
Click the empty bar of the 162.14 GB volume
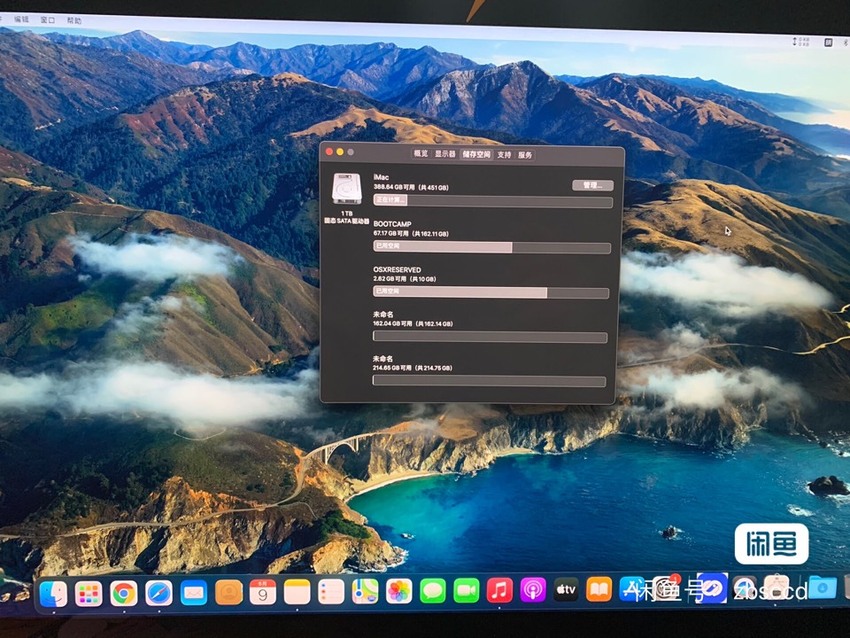point(490,337)
